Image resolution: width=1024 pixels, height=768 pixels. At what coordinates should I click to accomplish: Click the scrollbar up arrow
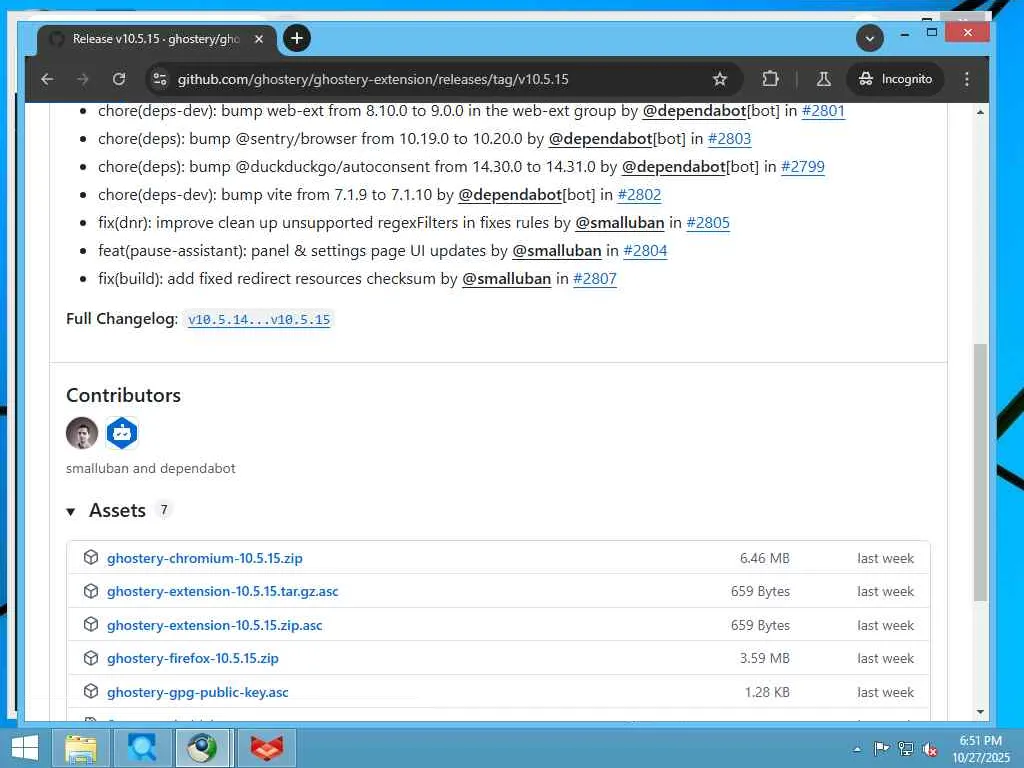tap(980, 112)
